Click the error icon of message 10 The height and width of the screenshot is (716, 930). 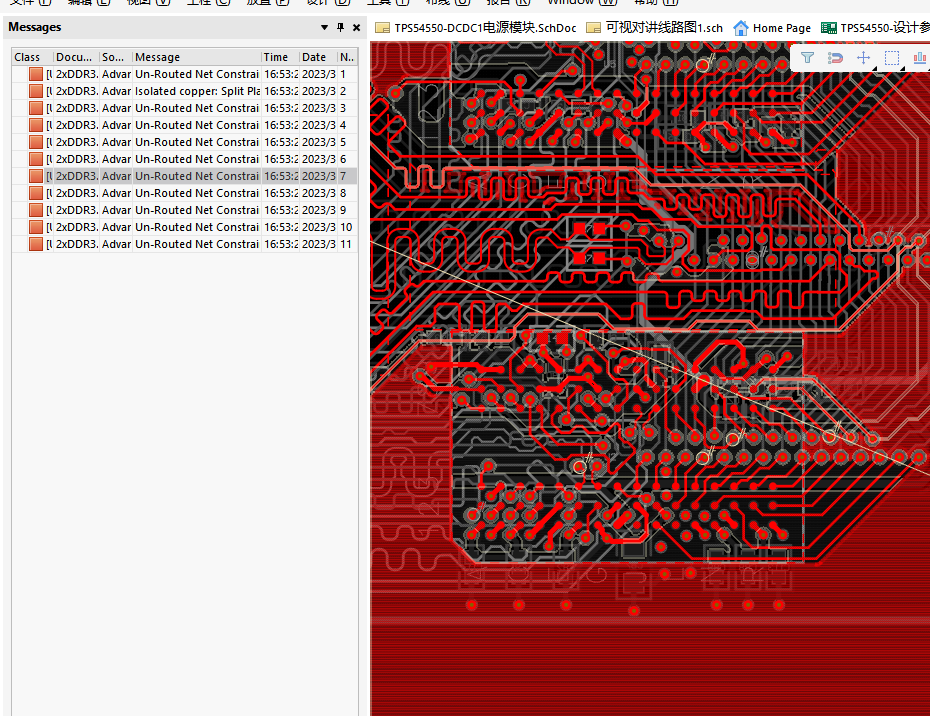point(36,227)
